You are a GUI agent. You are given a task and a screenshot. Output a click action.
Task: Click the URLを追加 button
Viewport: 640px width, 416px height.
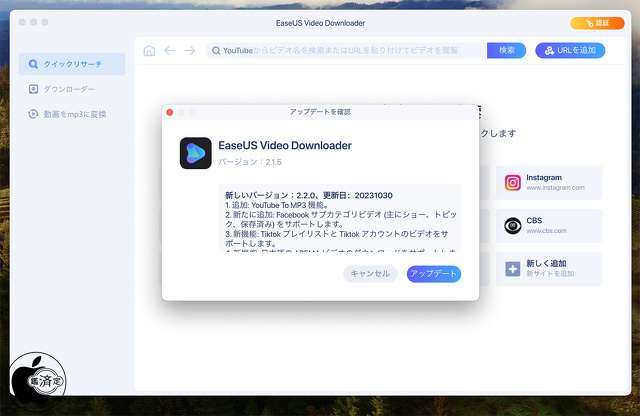pyautogui.click(x=570, y=51)
